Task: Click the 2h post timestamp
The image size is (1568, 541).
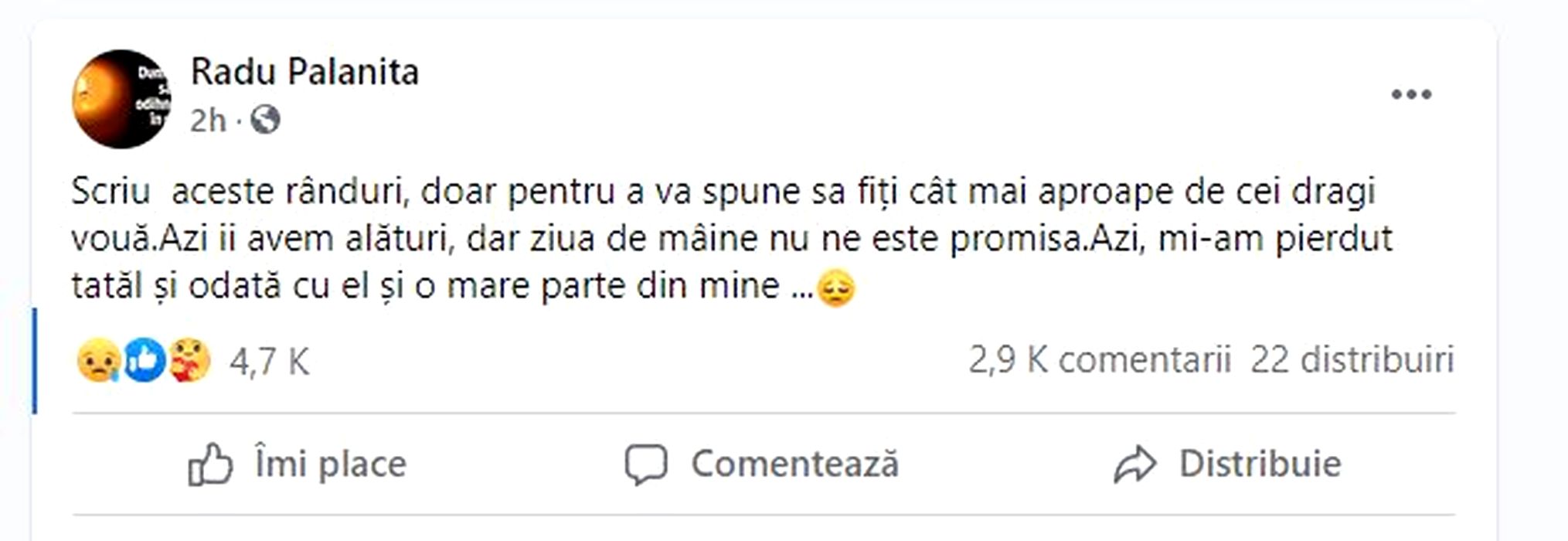Action: click(x=208, y=121)
